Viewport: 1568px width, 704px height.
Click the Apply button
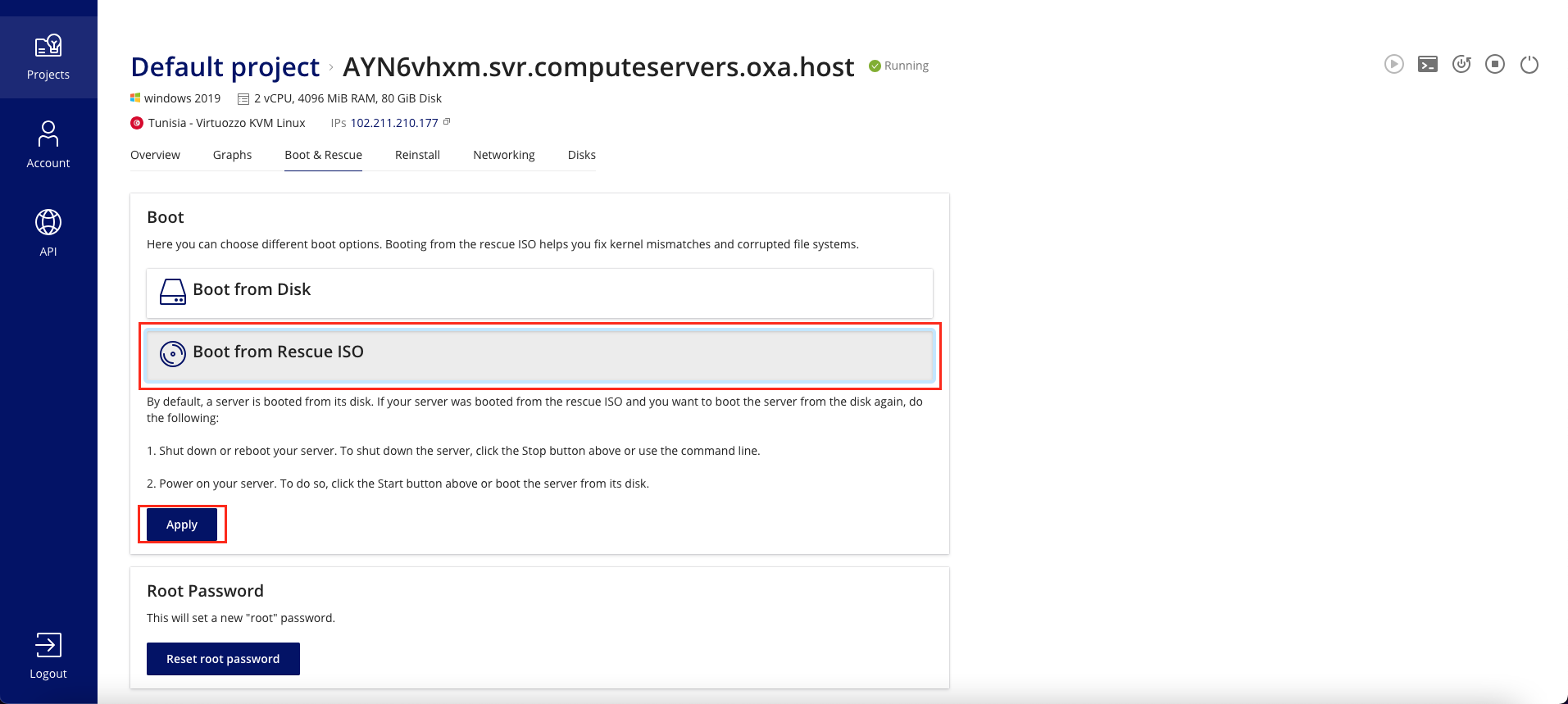(182, 525)
